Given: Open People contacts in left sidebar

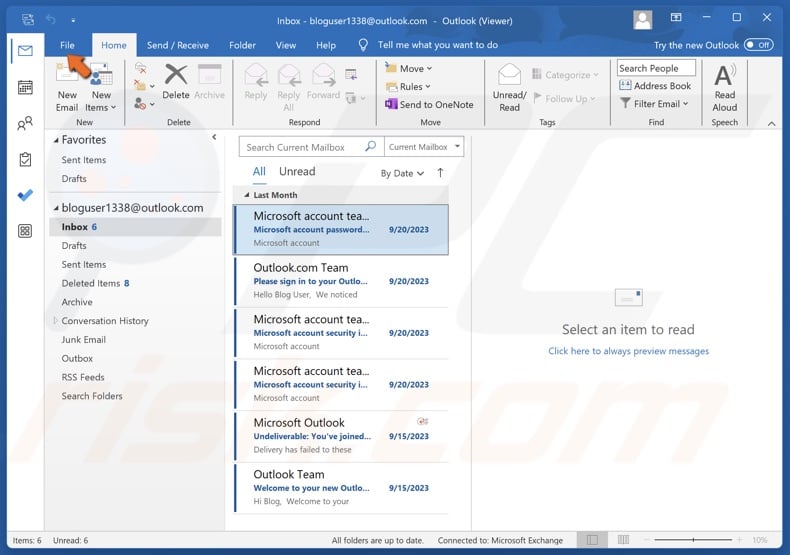Looking at the screenshot, I should [25, 123].
